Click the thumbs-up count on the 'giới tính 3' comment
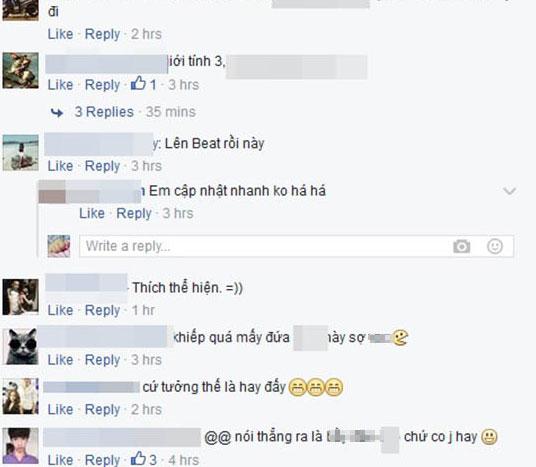536x467 pixels. click(144, 84)
